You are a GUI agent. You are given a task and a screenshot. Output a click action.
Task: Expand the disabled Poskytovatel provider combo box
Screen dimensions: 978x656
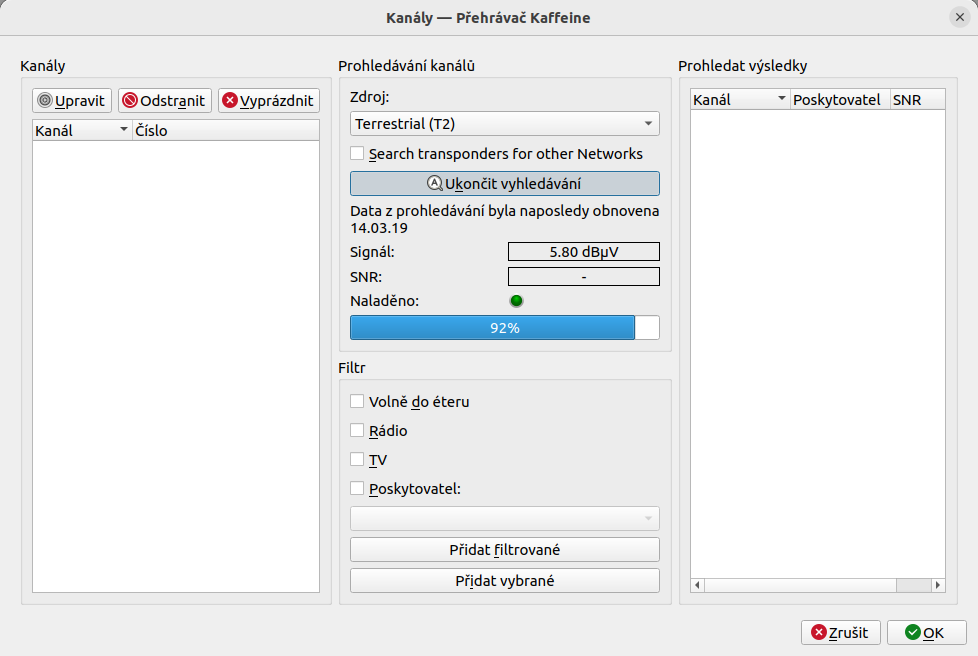point(504,518)
